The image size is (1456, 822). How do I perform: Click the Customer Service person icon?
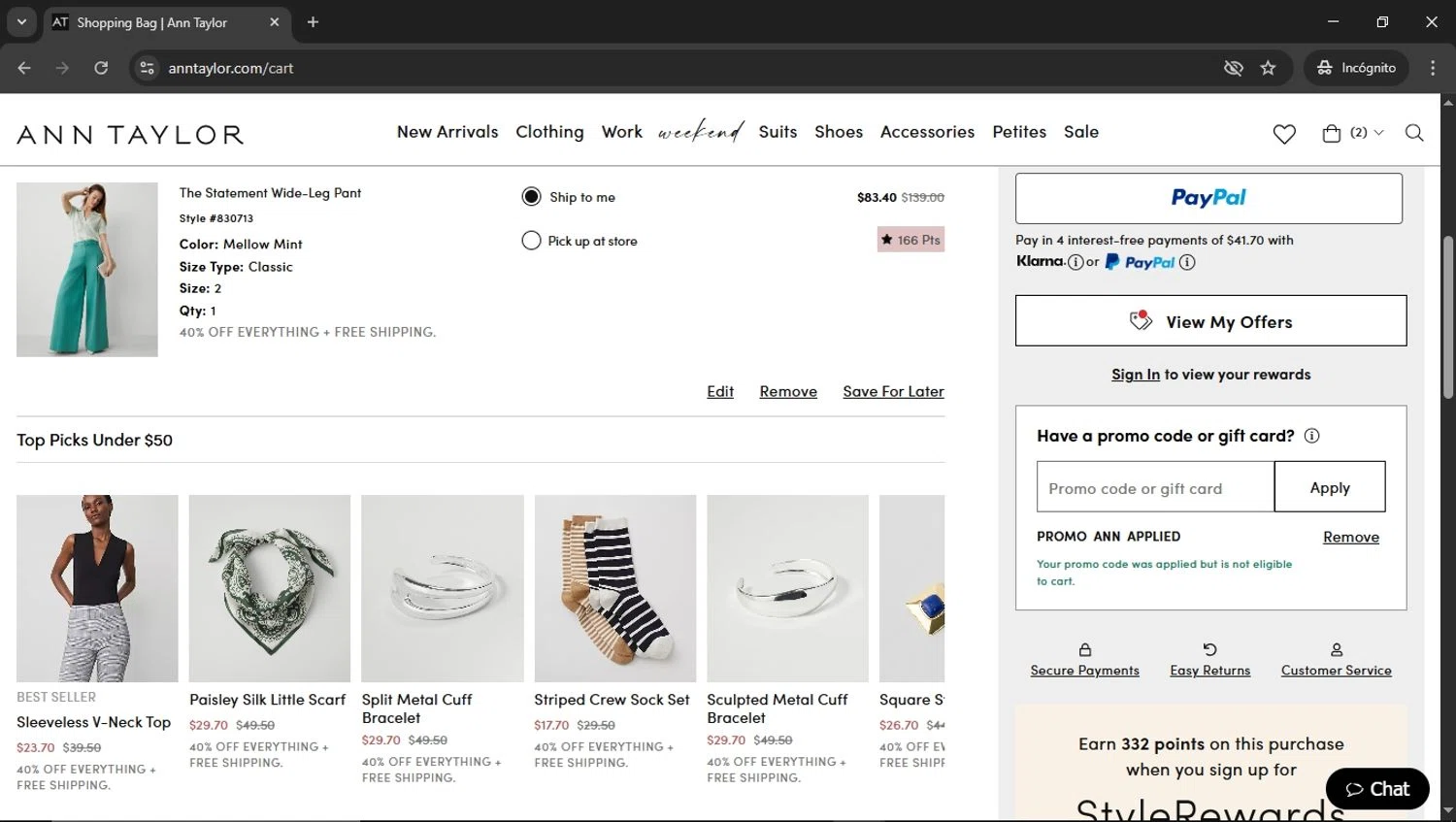point(1337,649)
